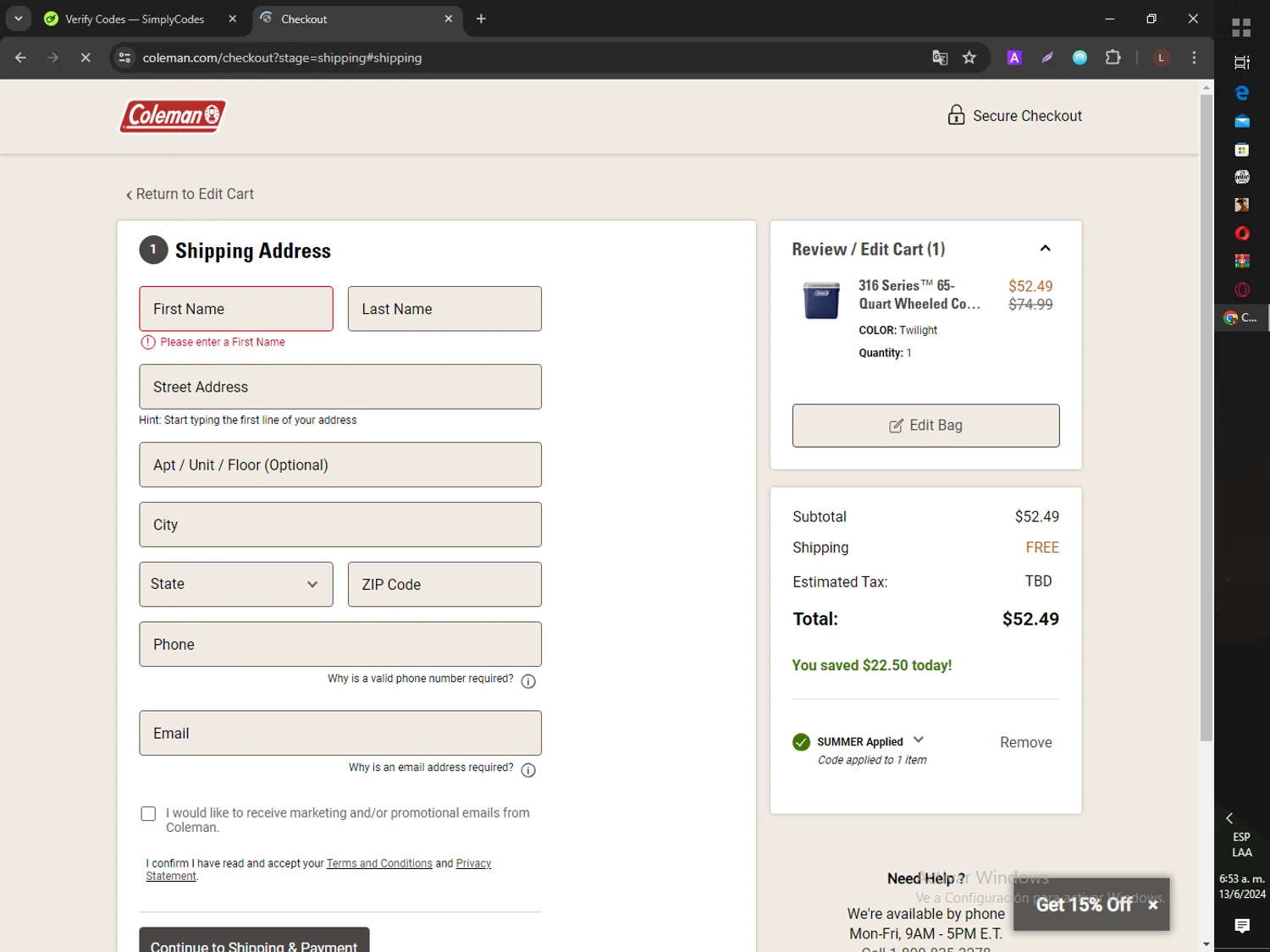Click Continue to Shipping & Payment
Image resolution: width=1270 pixels, height=952 pixels.
click(x=254, y=939)
